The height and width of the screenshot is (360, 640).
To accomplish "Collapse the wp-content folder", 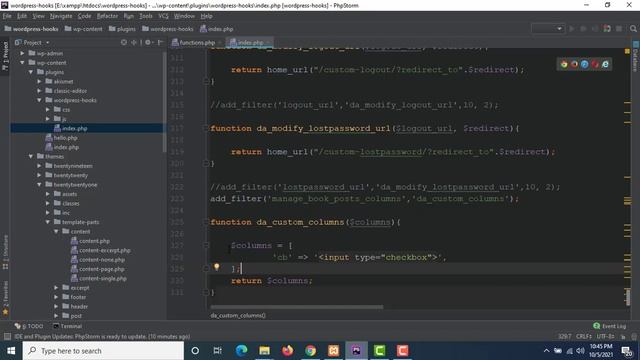I will point(22,62).
